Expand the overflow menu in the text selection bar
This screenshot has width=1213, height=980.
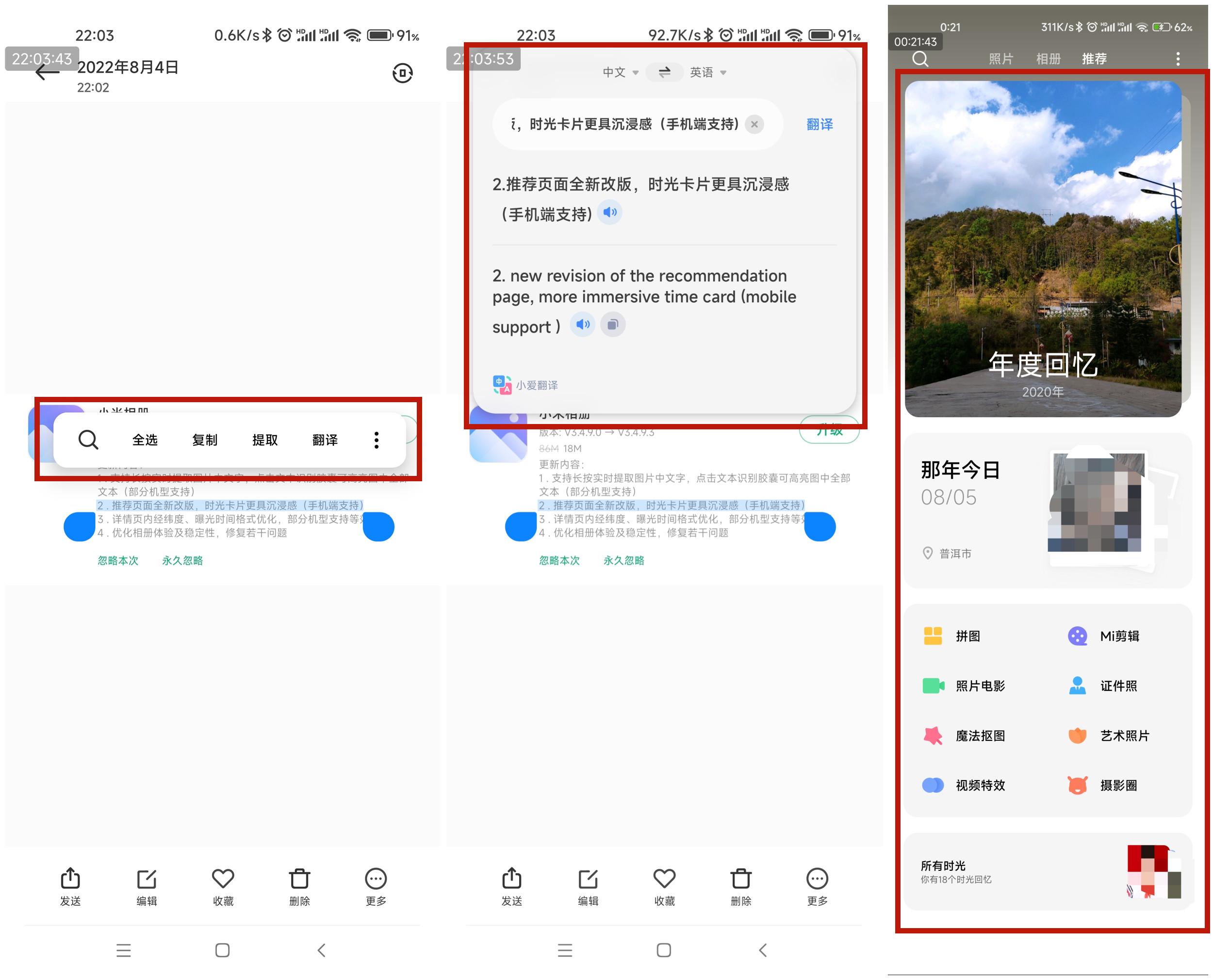pos(376,440)
